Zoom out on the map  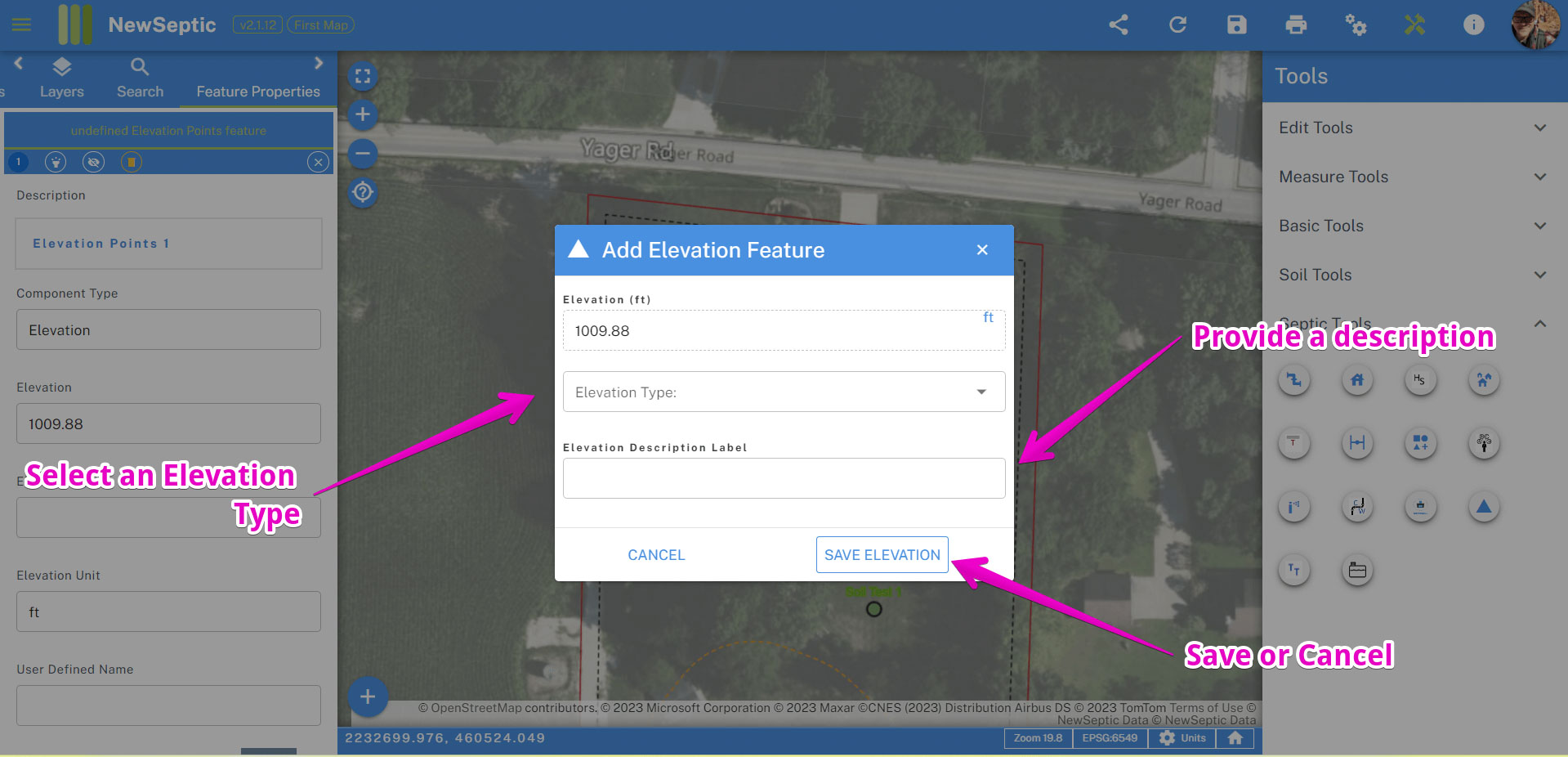coord(363,153)
